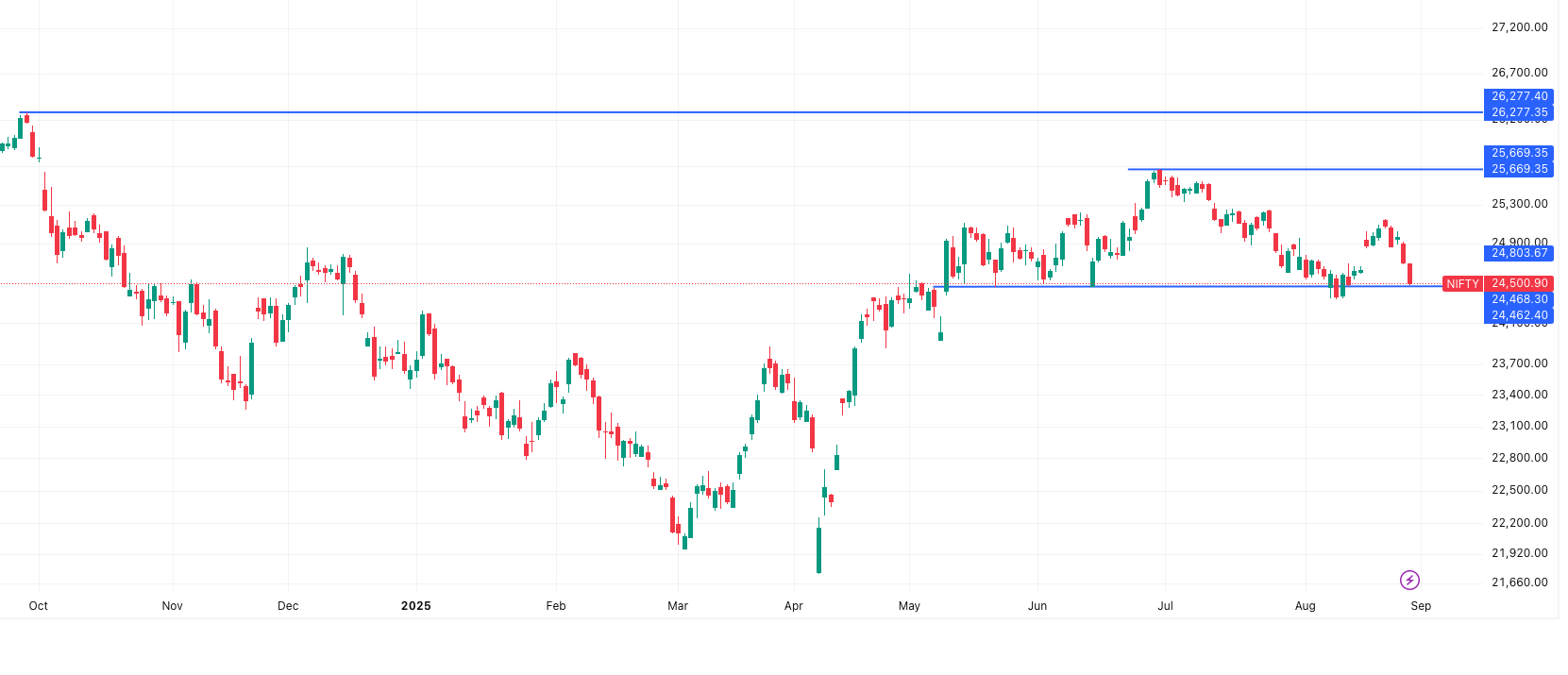
Task: Select the blue 26,277.35 price label
Action: (x=1519, y=112)
